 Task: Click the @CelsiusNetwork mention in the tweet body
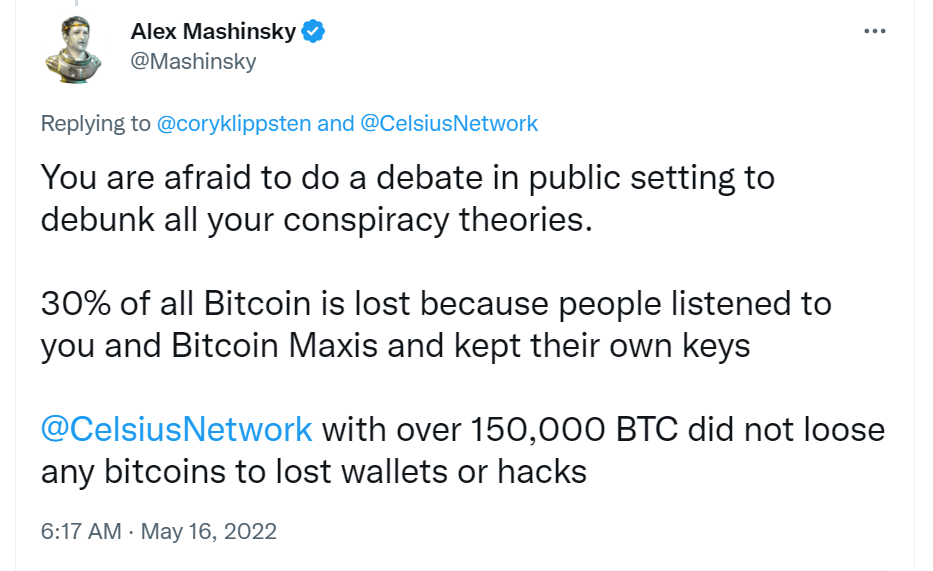tap(177, 429)
